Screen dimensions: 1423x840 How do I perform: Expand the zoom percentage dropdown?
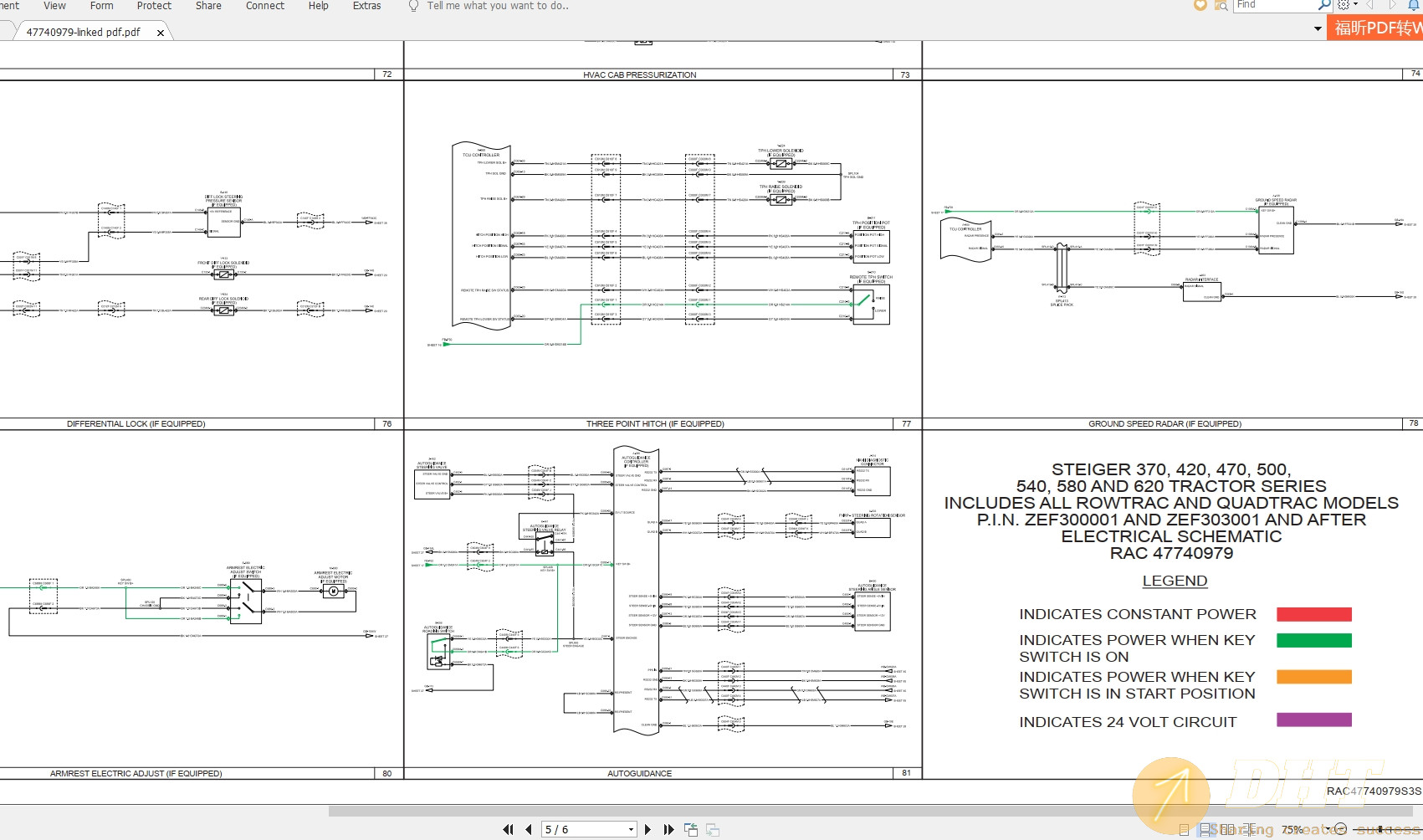[1327, 828]
